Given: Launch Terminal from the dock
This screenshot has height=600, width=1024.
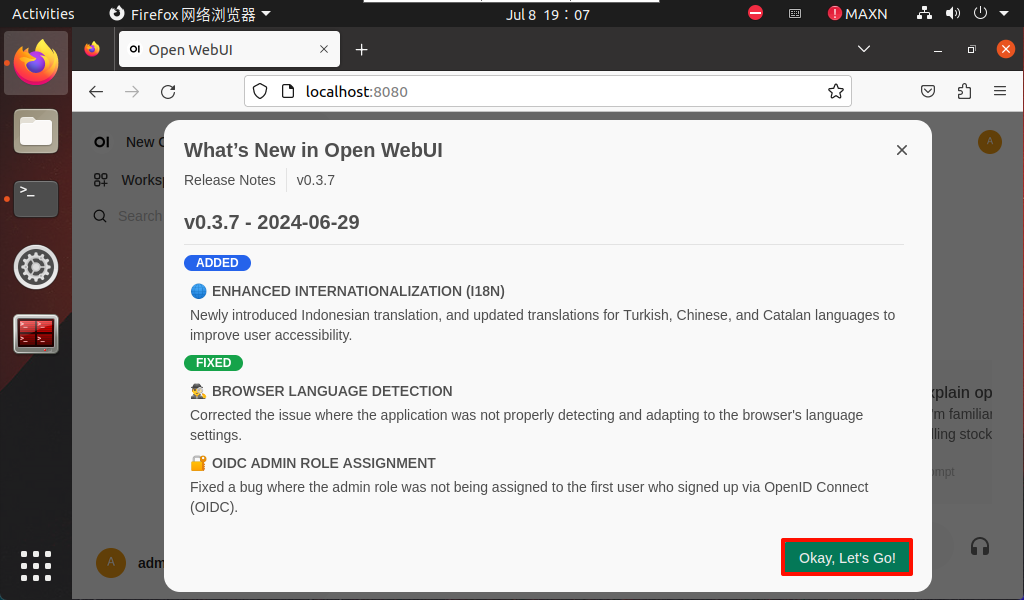Looking at the screenshot, I should 36,199.
